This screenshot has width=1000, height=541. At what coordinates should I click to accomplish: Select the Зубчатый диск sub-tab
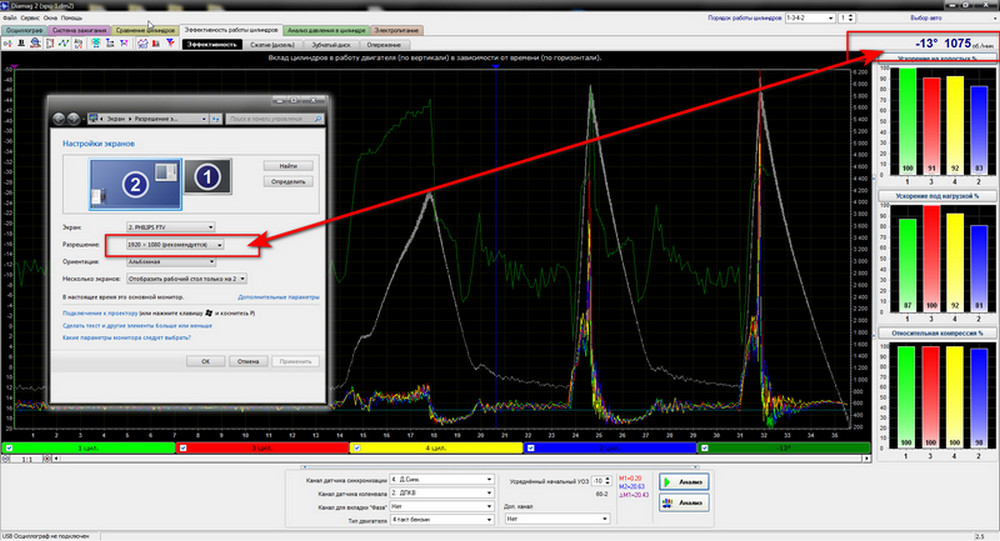pyautogui.click(x=331, y=45)
